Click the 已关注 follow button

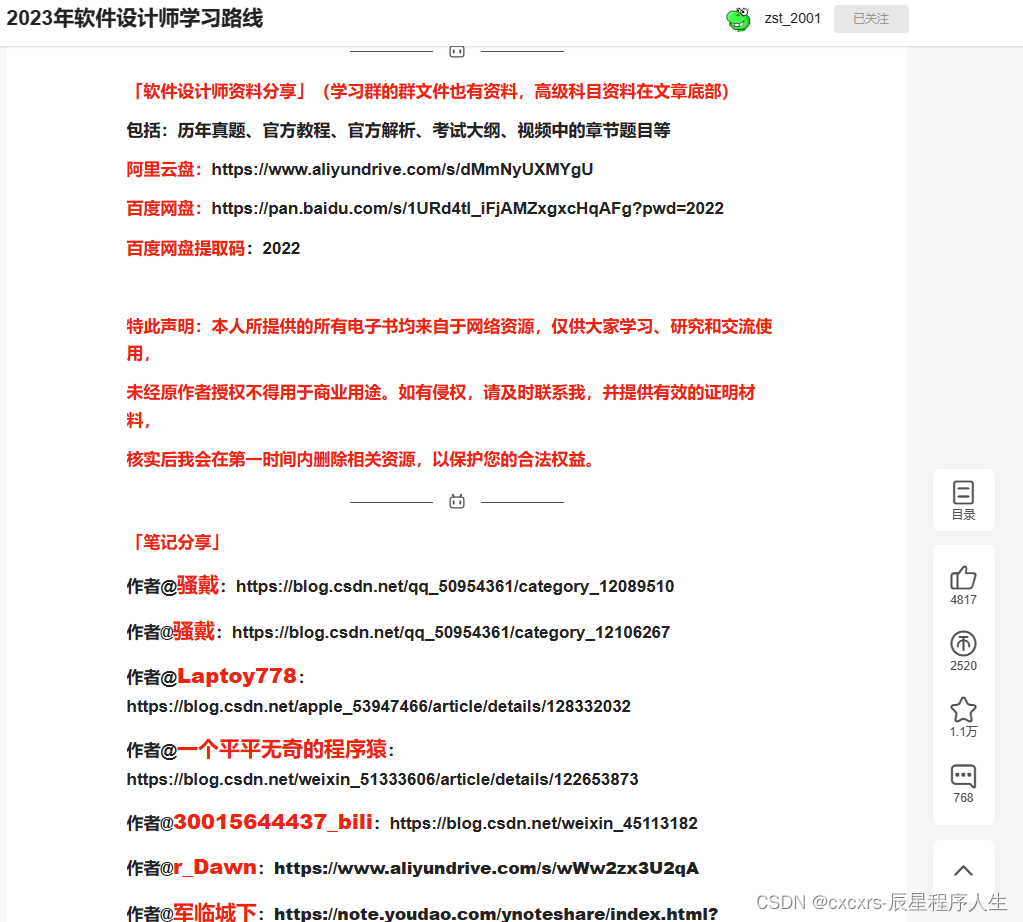pyautogui.click(x=871, y=19)
